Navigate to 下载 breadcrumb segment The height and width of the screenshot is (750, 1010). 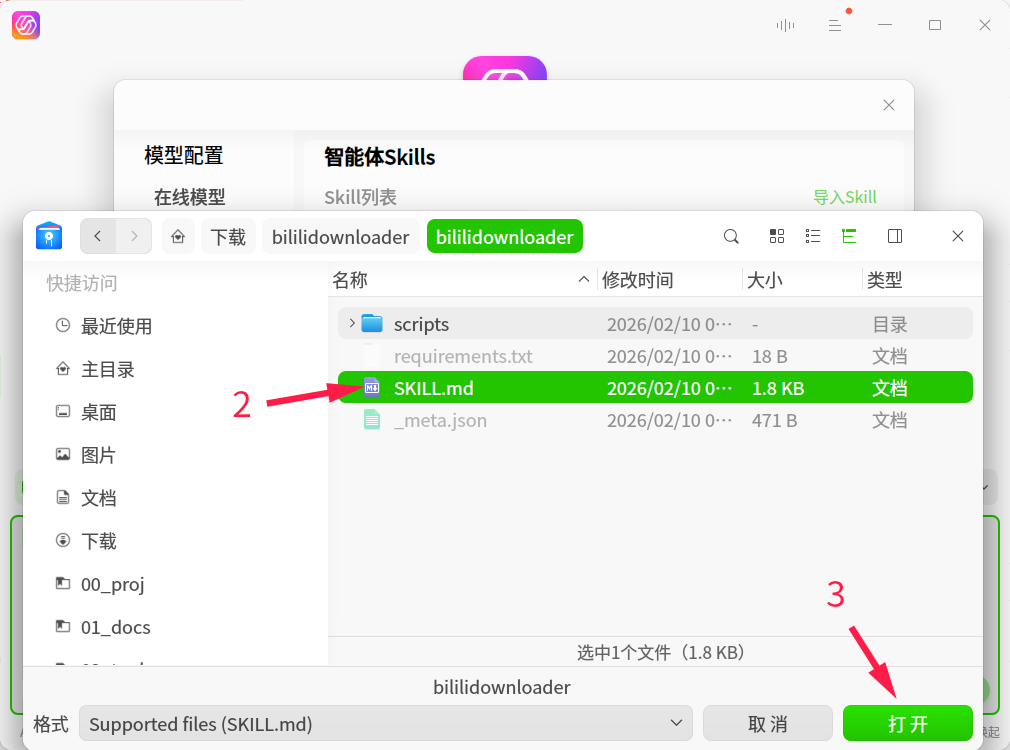(x=228, y=237)
